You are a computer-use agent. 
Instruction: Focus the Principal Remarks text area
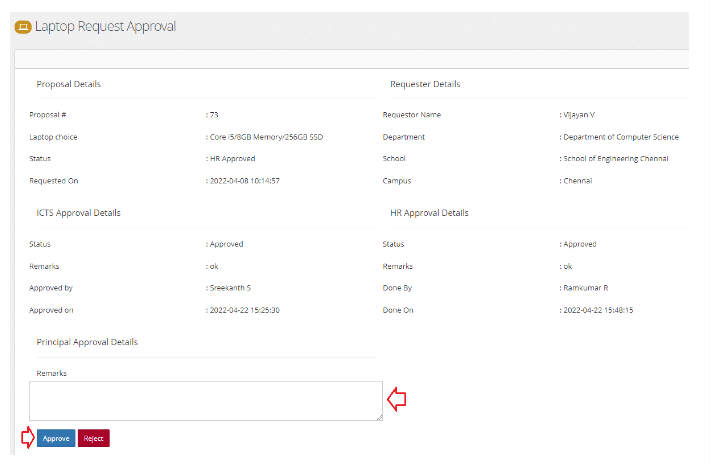(x=205, y=400)
